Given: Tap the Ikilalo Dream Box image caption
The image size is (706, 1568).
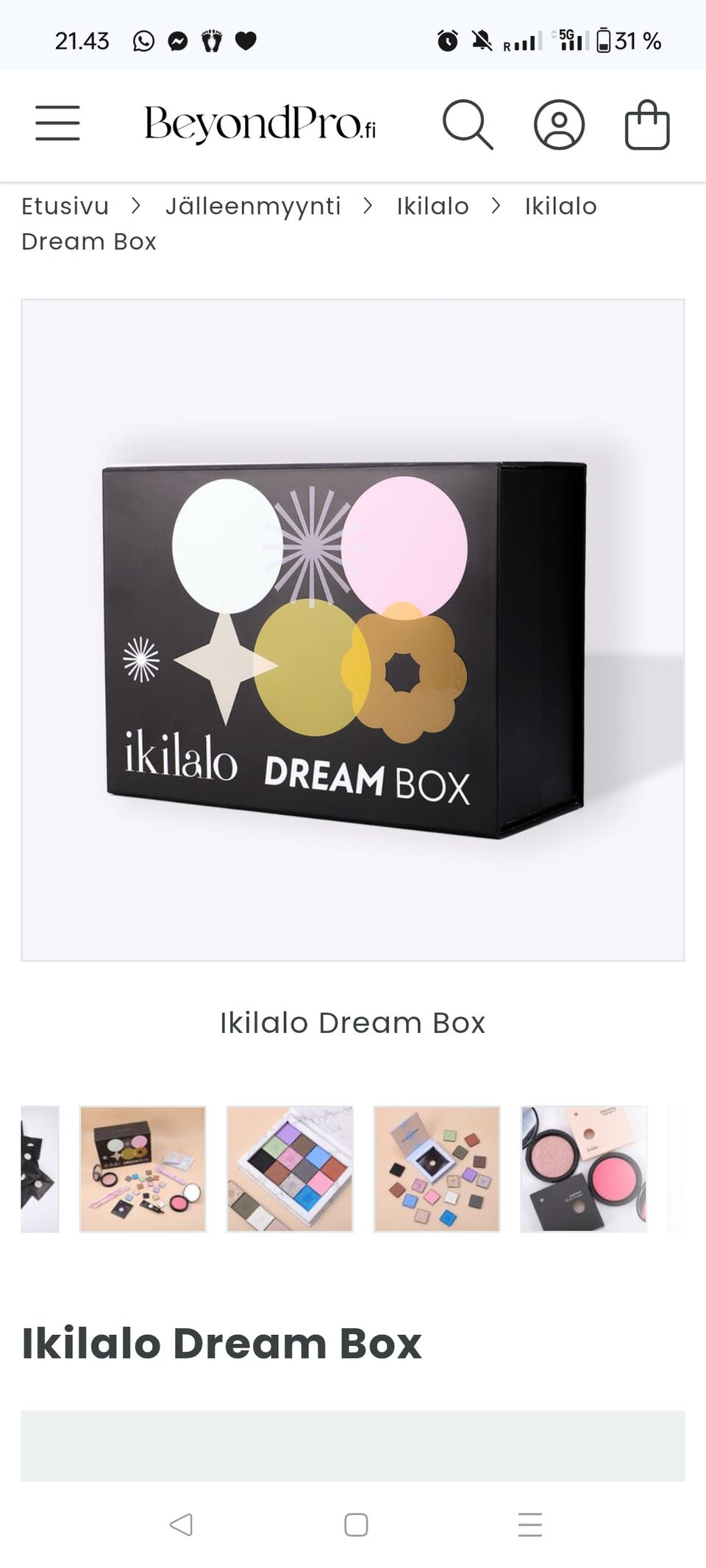Looking at the screenshot, I should pos(353,1023).
